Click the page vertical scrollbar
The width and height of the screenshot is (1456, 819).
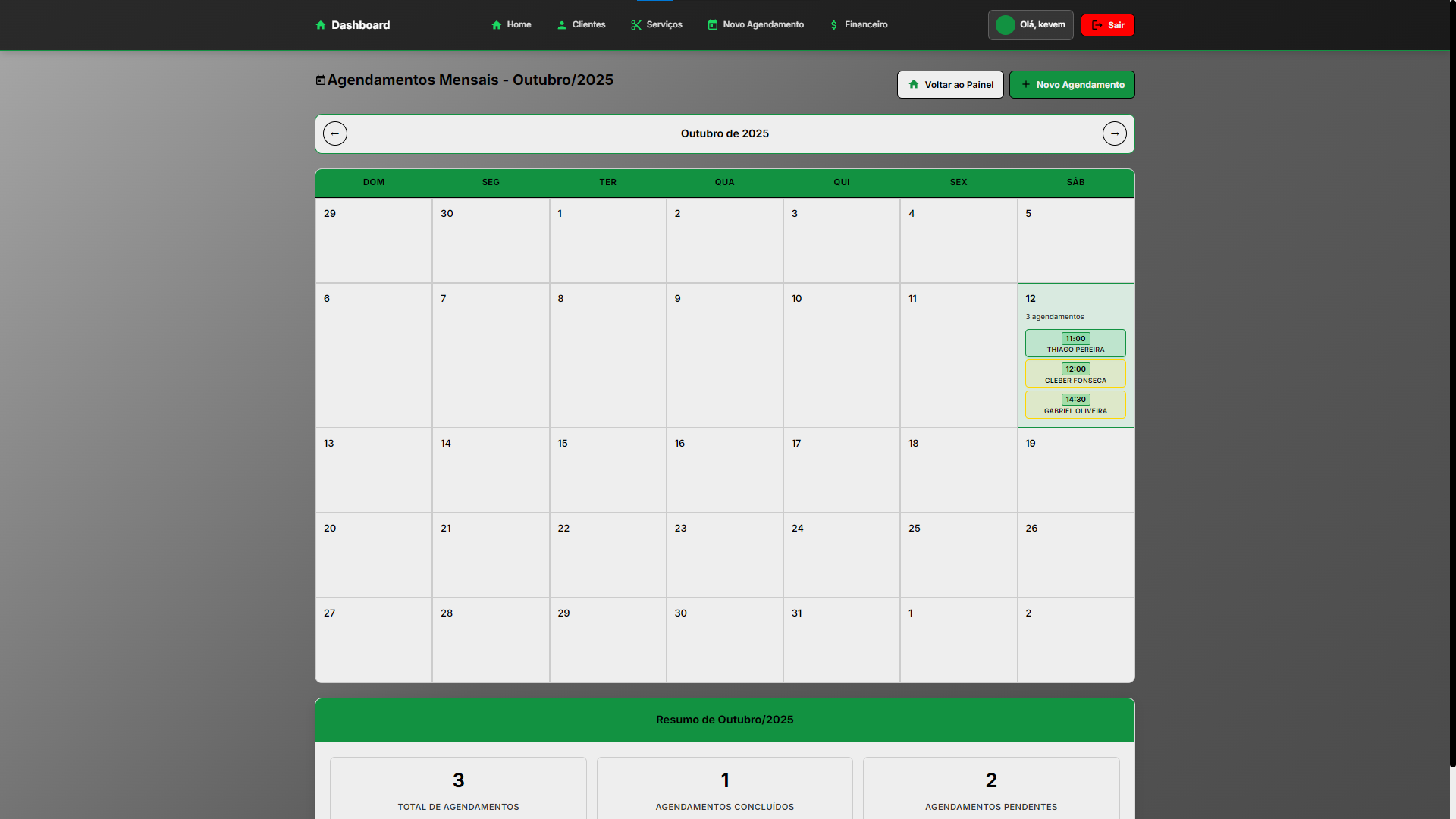click(1451, 379)
